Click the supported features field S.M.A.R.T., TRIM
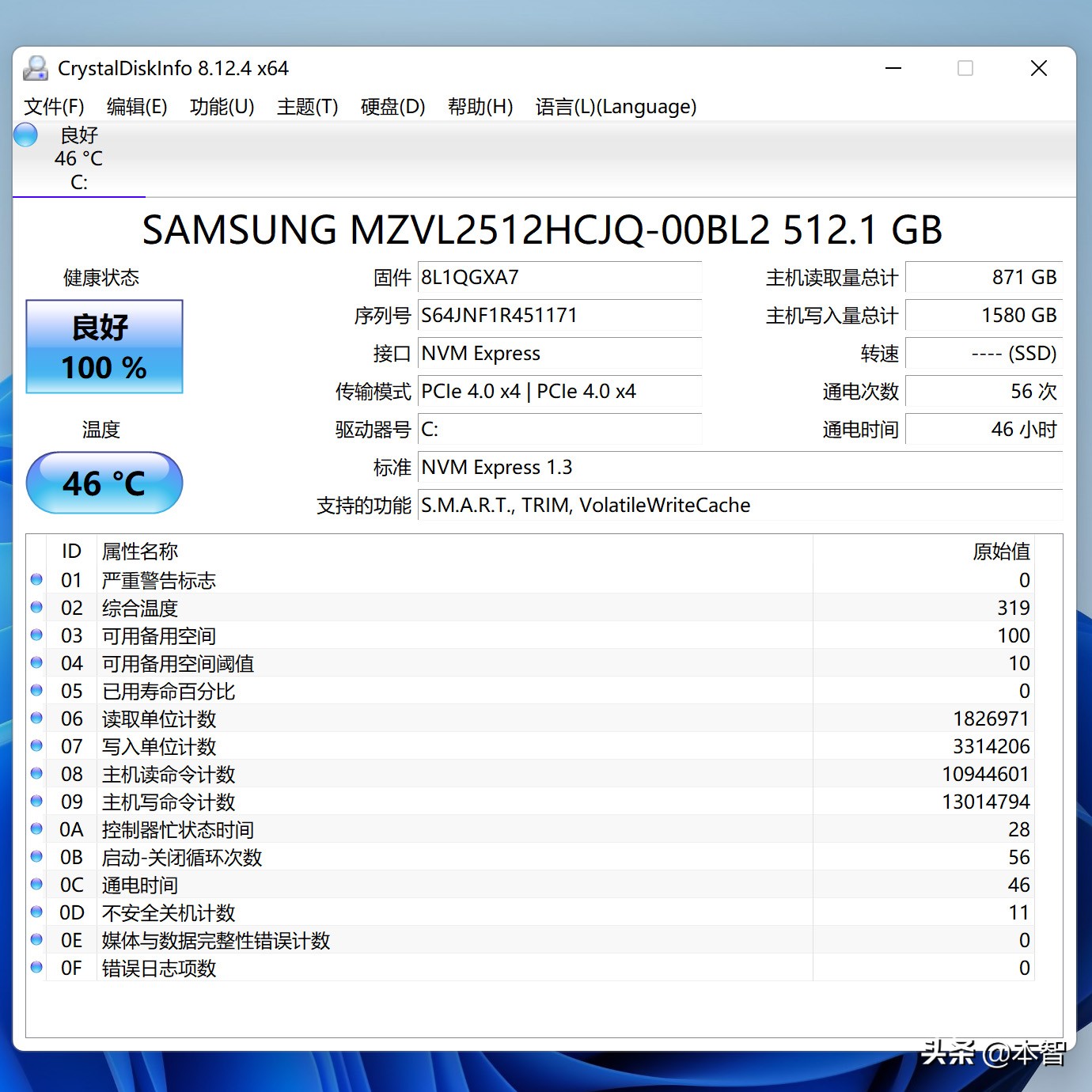 pos(740,506)
